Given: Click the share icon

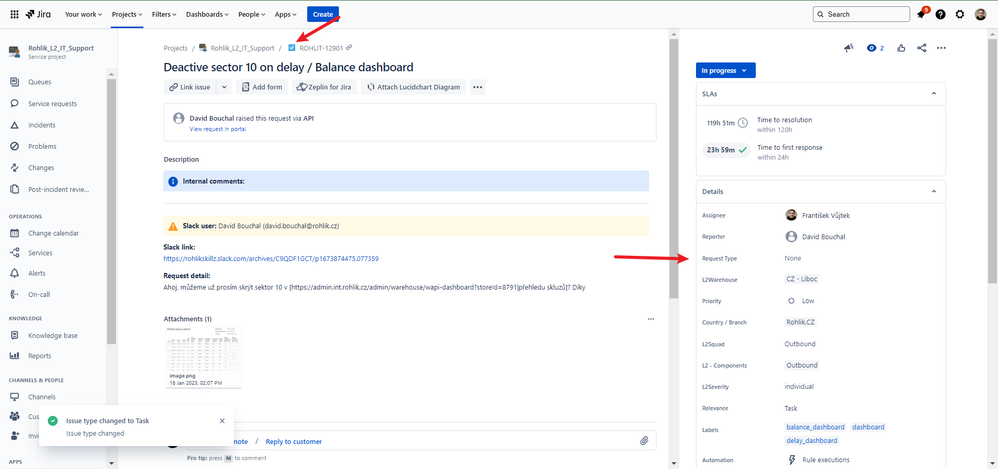Looking at the screenshot, I should pyautogui.click(x=921, y=48).
